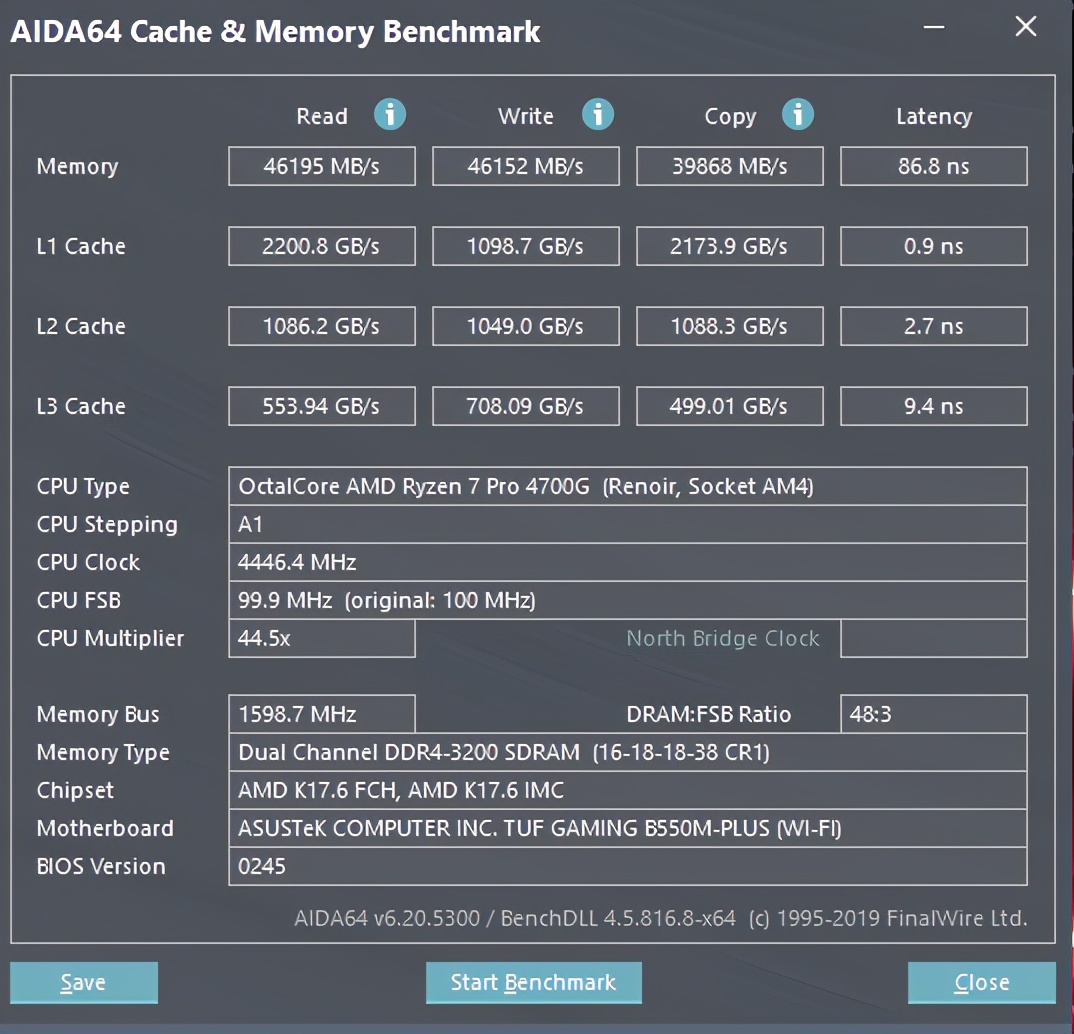Select L3 Cache read value 553.94 GB/s
Viewport: 1074px width, 1034px height.
(322, 406)
